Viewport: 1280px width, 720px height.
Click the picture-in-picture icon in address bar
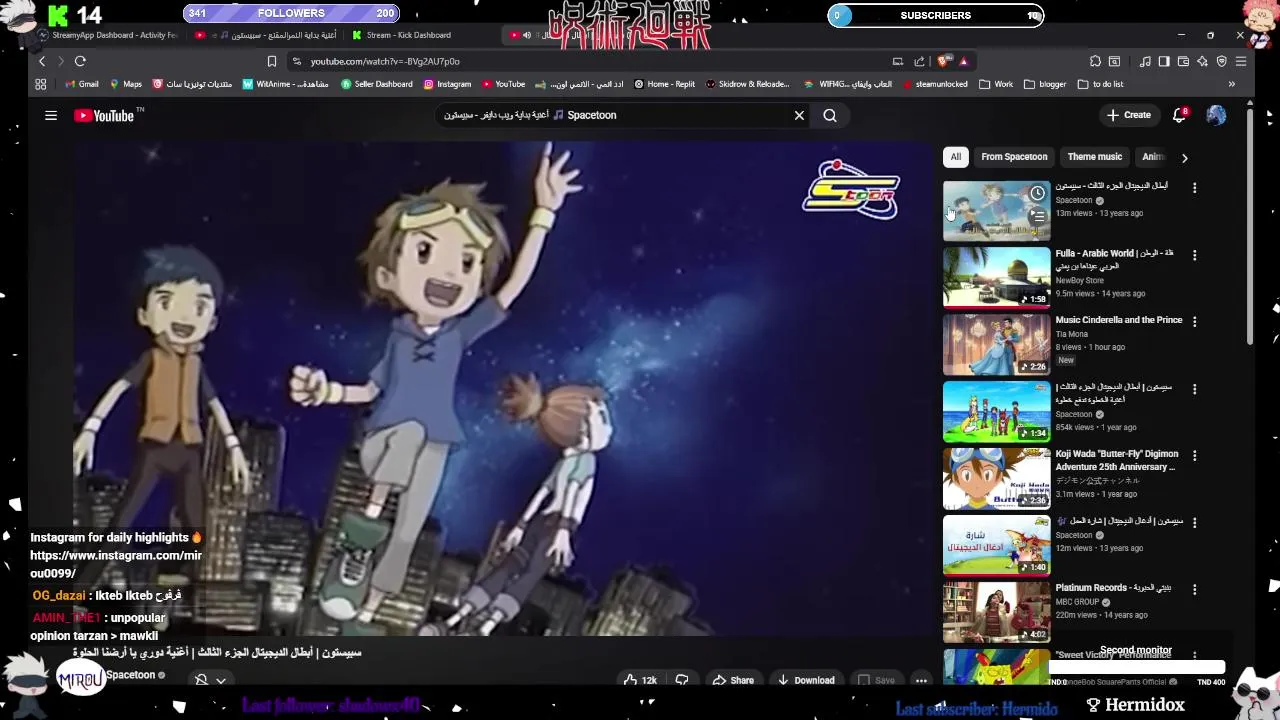coord(897,61)
